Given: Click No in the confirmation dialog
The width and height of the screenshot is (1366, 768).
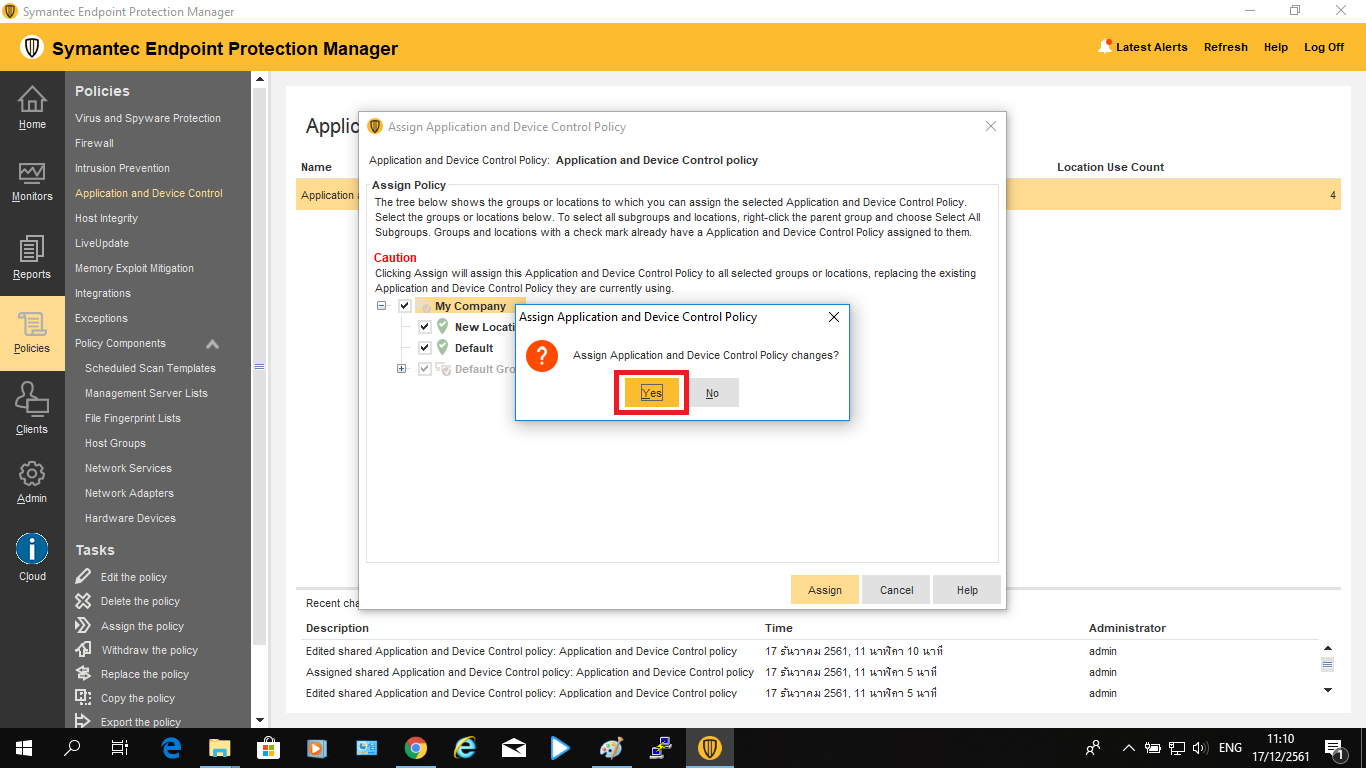Looking at the screenshot, I should point(712,393).
